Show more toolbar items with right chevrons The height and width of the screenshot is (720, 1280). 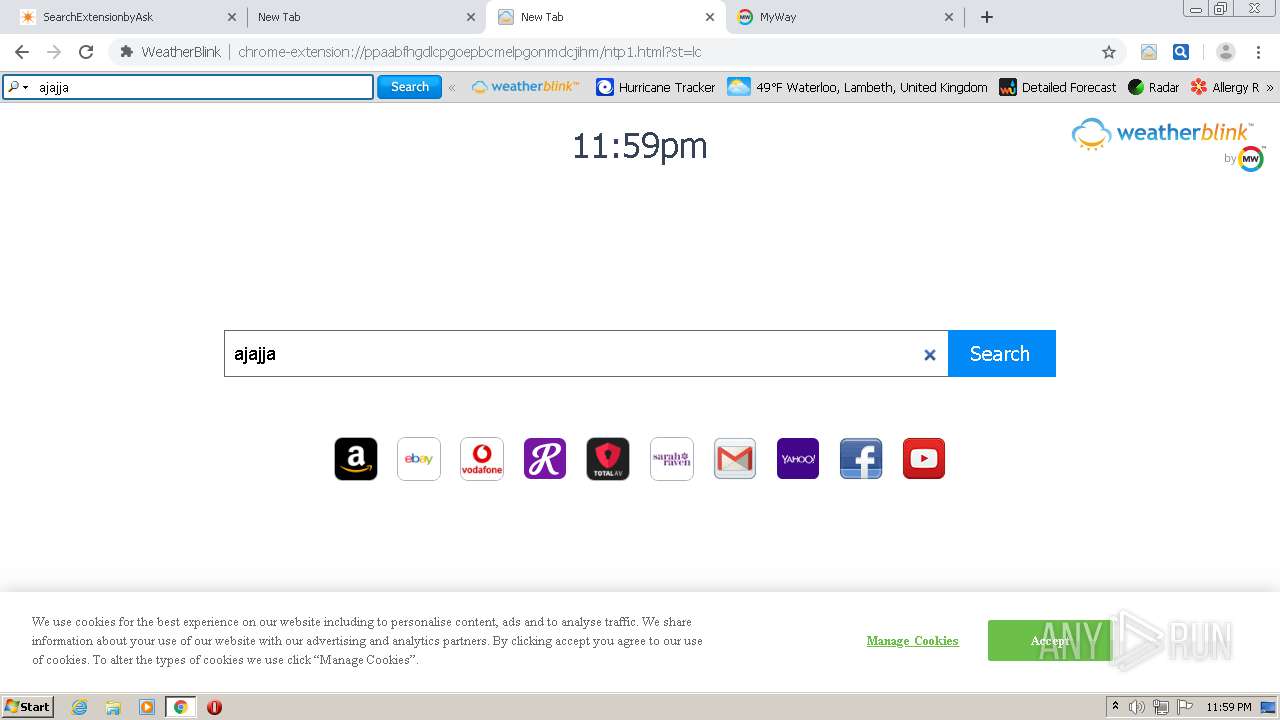click(1270, 87)
